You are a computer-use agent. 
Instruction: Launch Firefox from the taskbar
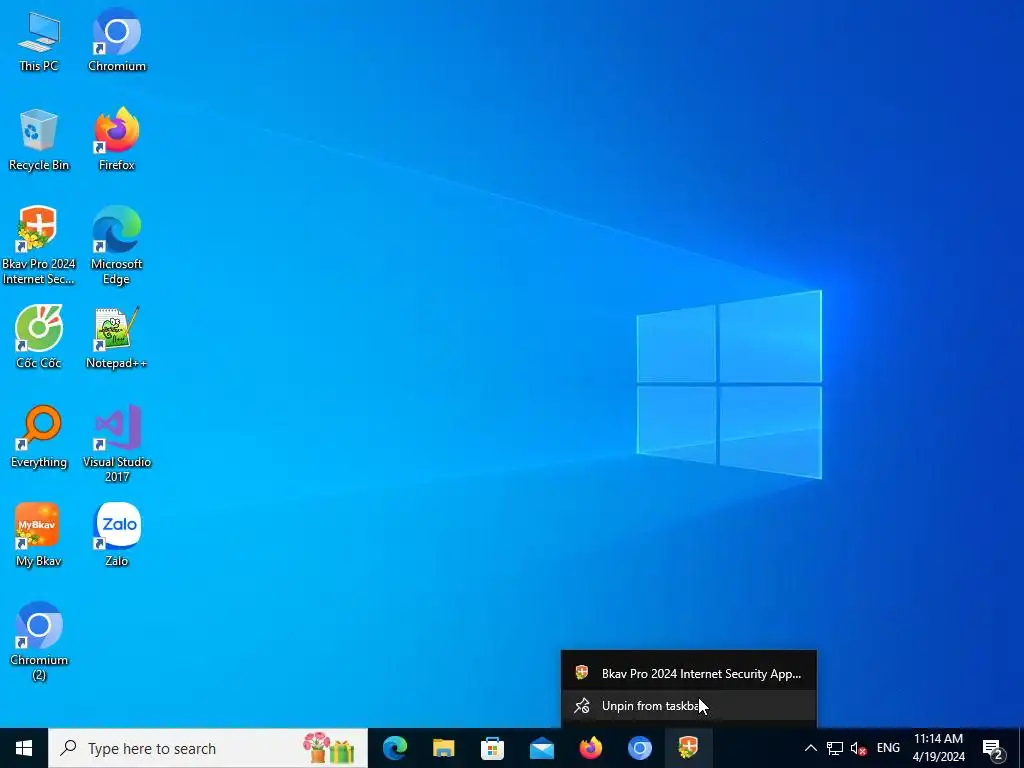coord(590,748)
